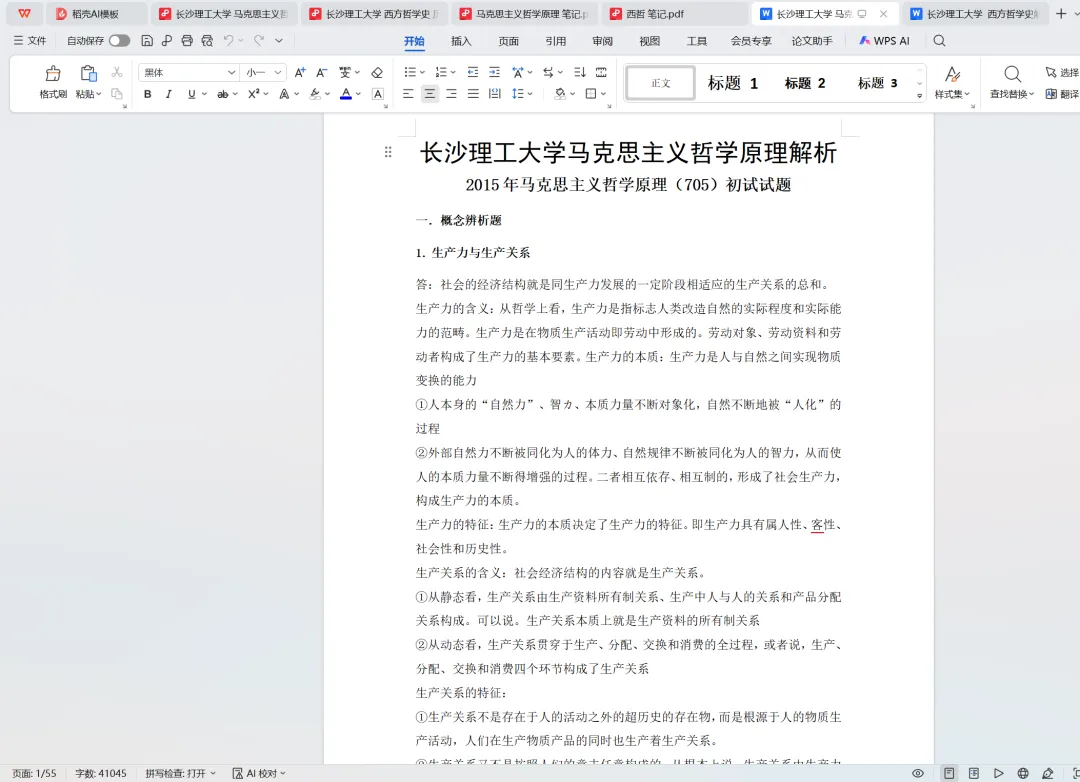Clear formatting with the eraser icon
This screenshot has width=1080, height=782.
(x=377, y=72)
